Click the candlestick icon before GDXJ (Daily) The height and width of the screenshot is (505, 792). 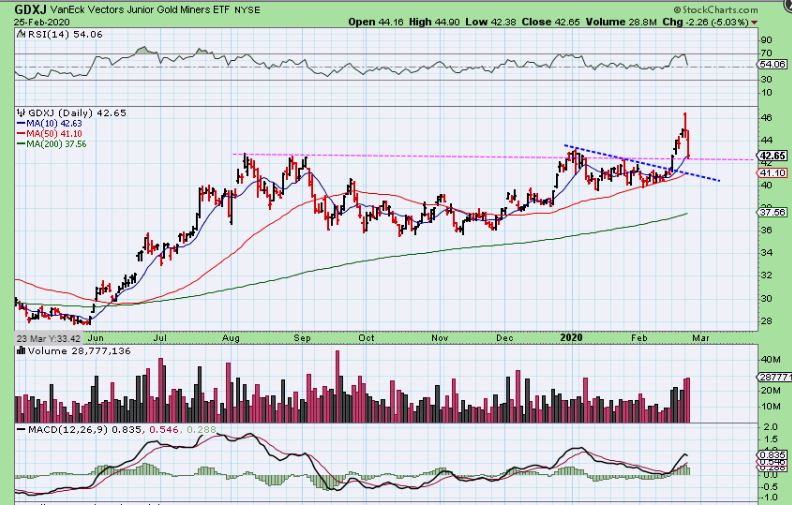point(21,113)
